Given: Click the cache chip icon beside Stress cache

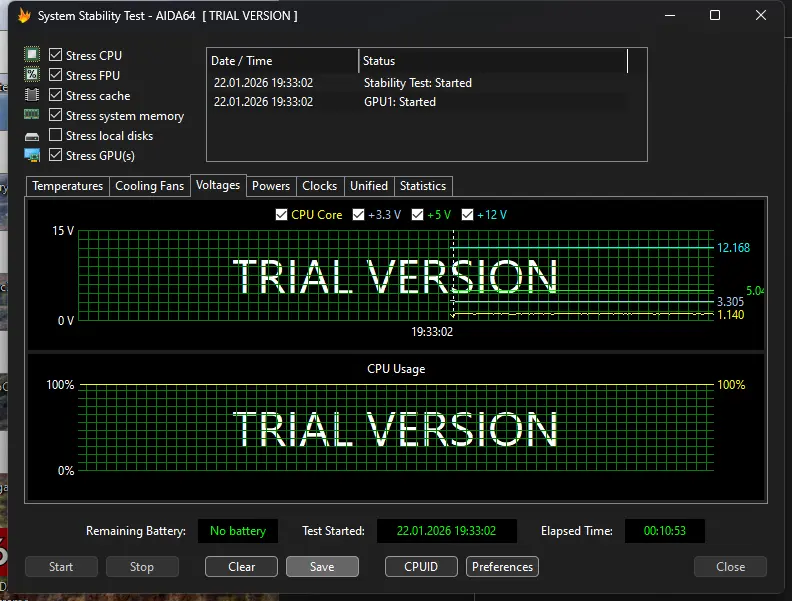Looking at the screenshot, I should point(32,95).
